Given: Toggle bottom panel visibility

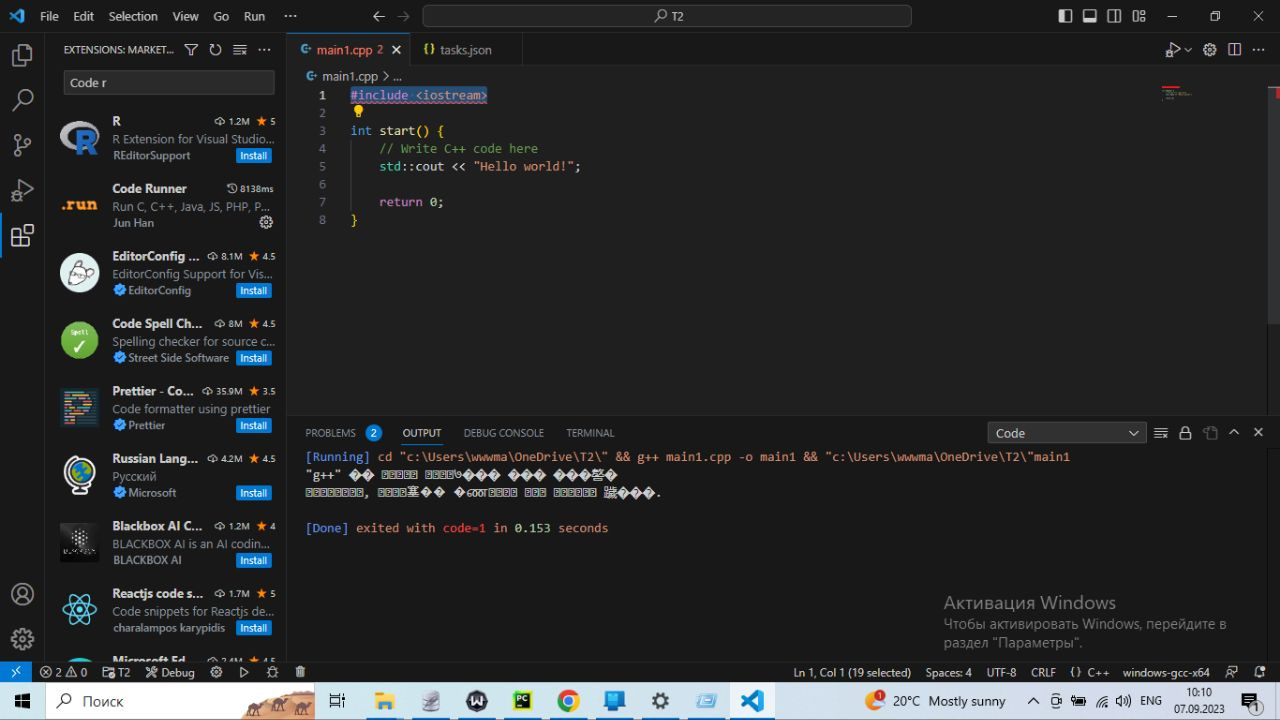Looking at the screenshot, I should tap(1090, 16).
